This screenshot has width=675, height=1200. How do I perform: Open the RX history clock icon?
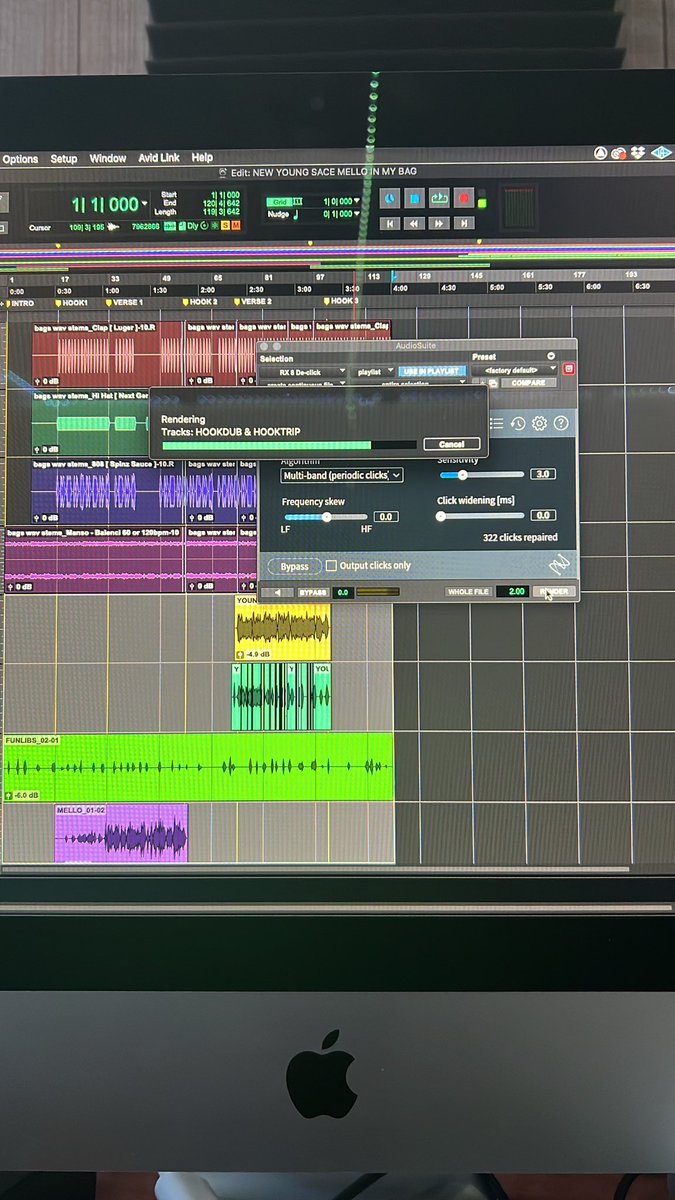(x=518, y=423)
